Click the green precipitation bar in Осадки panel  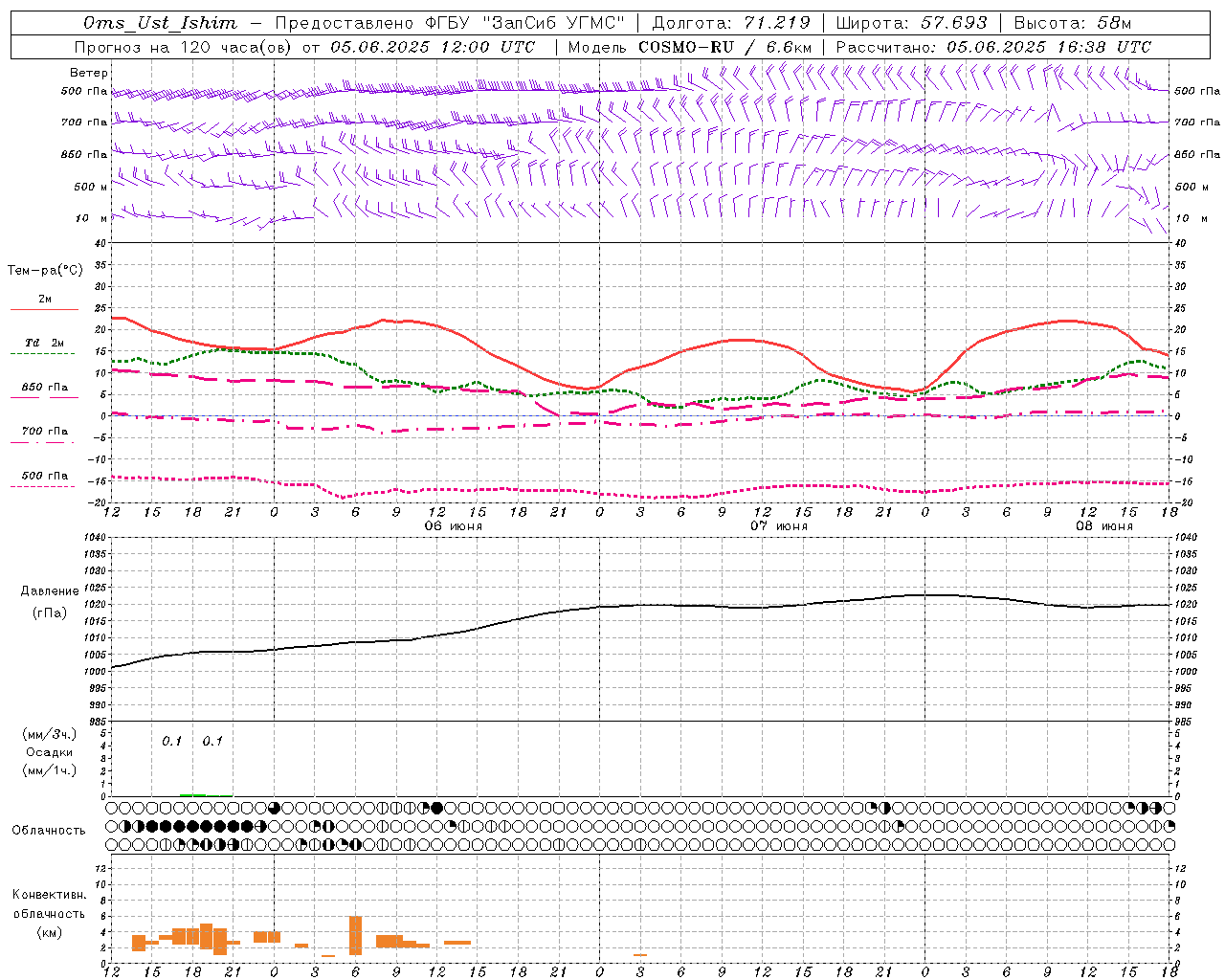[192, 794]
